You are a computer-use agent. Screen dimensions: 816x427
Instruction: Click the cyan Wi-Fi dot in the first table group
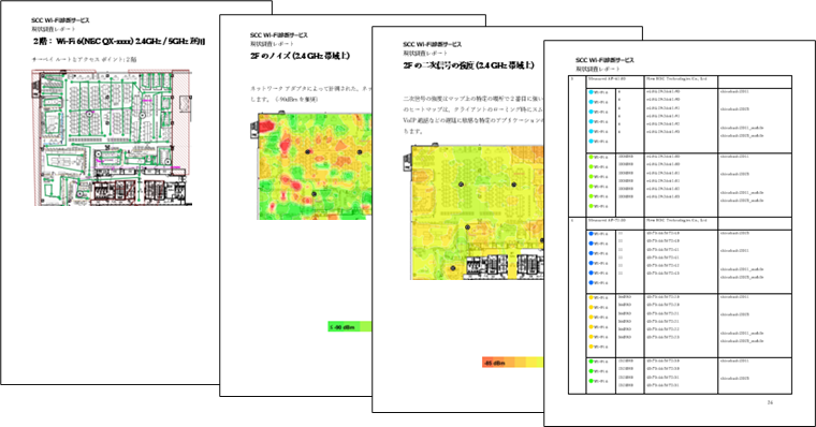point(591,92)
